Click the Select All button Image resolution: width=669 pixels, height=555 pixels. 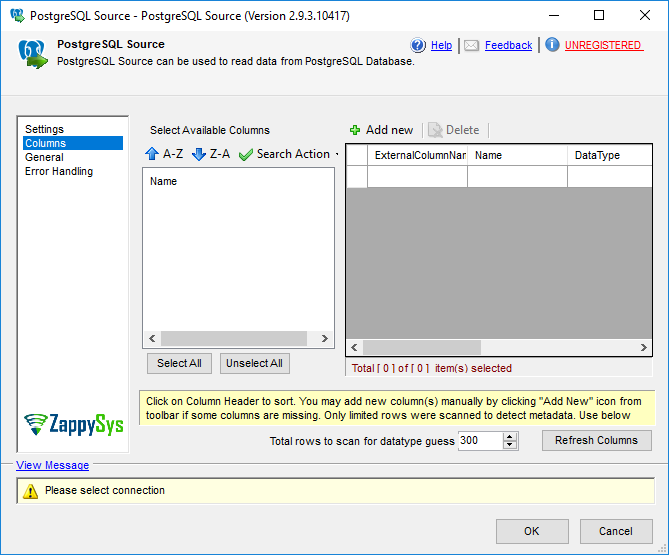point(179,363)
